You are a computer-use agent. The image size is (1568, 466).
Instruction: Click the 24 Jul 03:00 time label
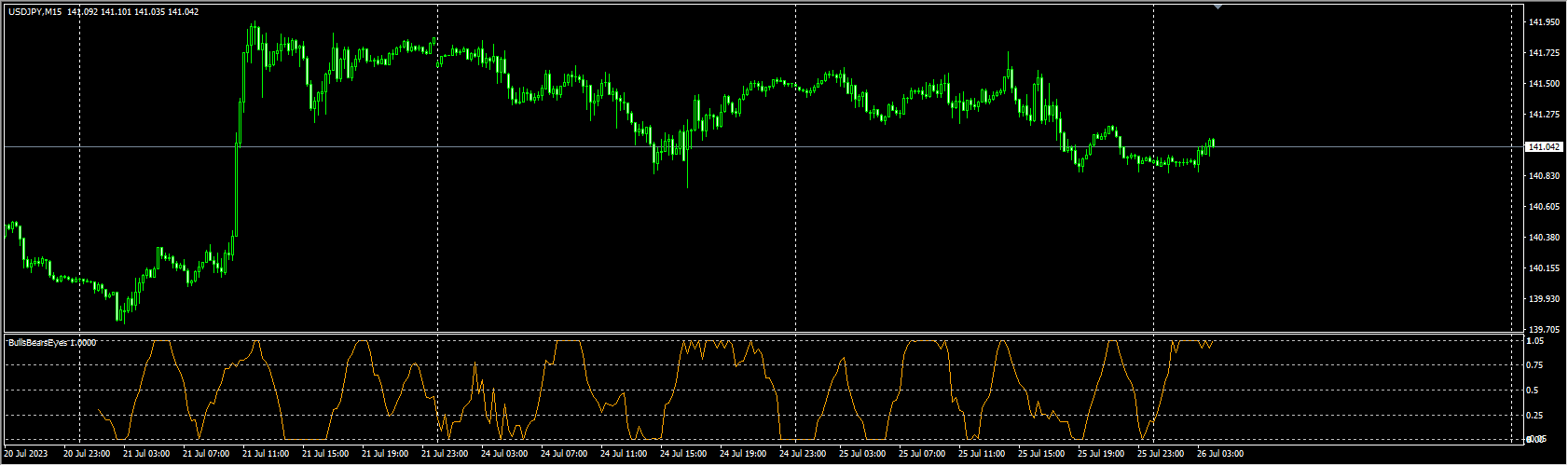504,454
